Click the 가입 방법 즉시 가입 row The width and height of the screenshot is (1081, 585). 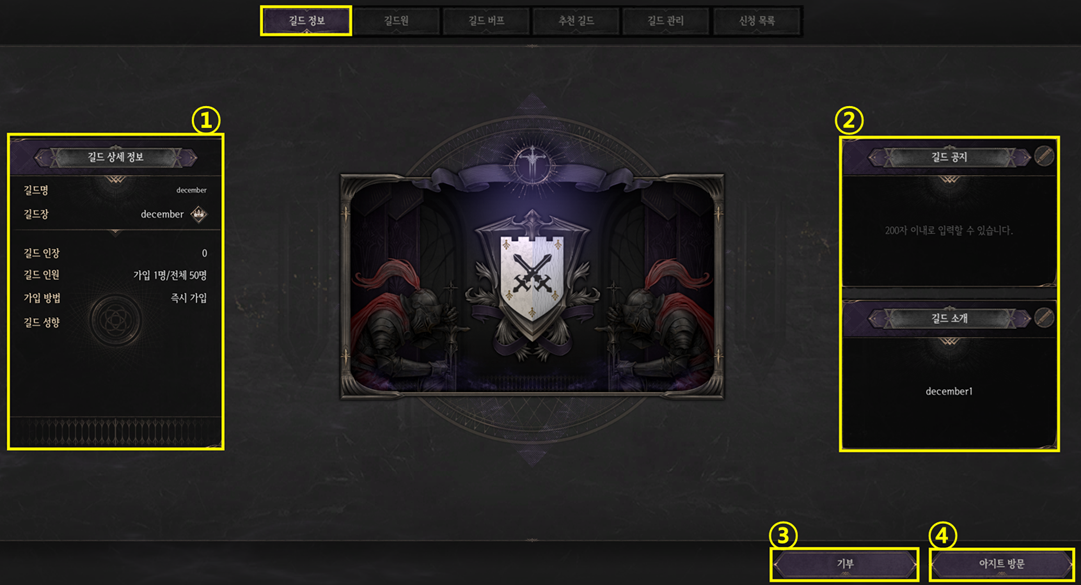[x=115, y=298]
